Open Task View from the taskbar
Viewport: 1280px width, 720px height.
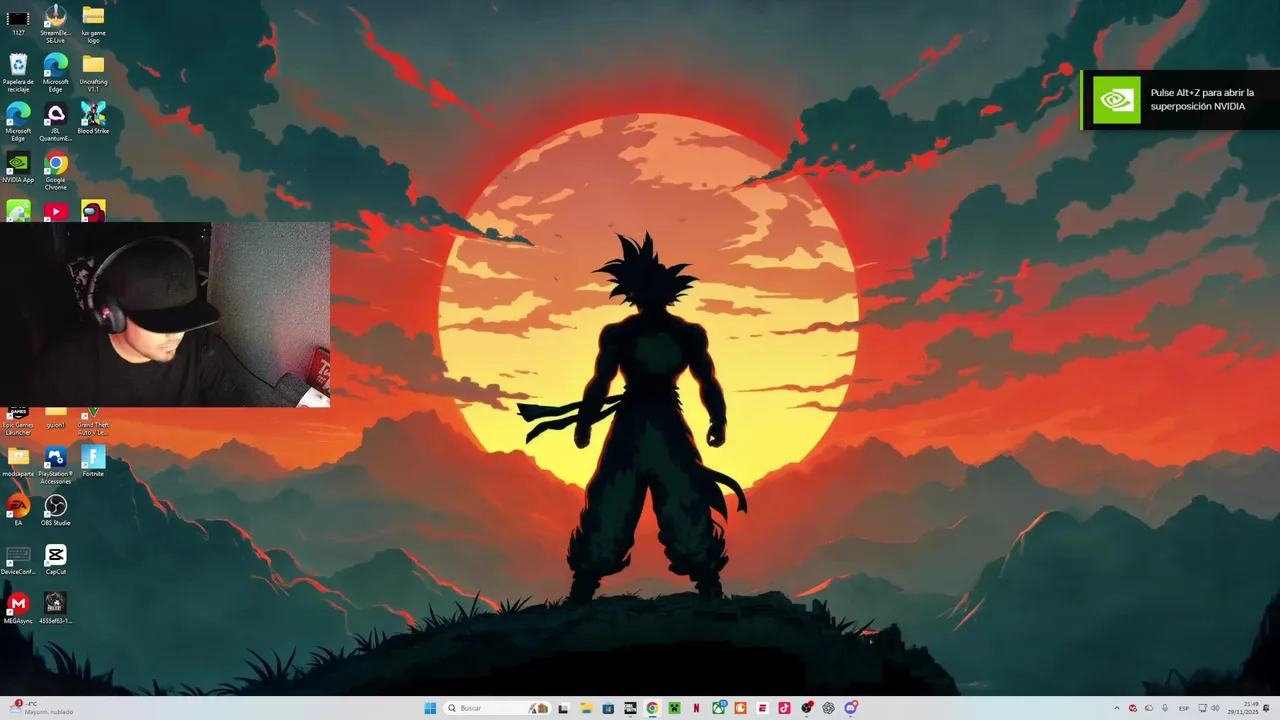(x=563, y=708)
